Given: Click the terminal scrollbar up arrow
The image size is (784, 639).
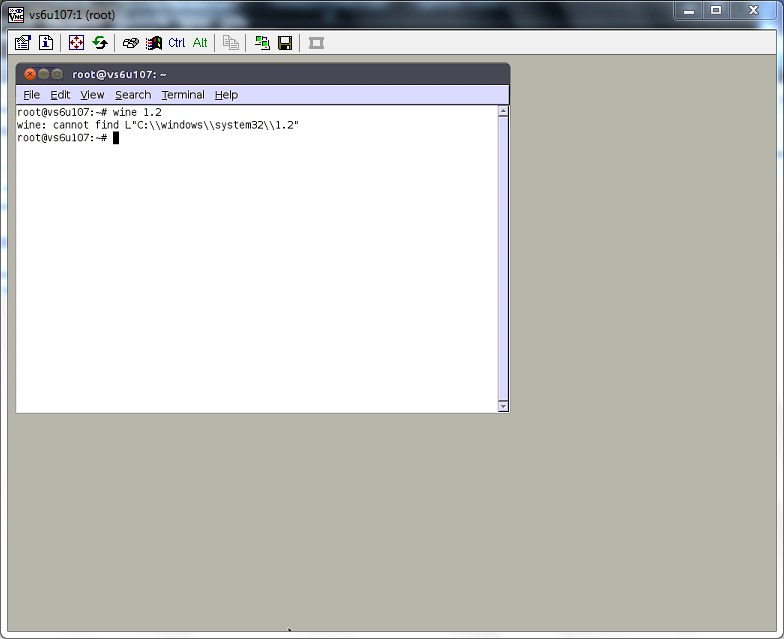Looking at the screenshot, I should (503, 111).
